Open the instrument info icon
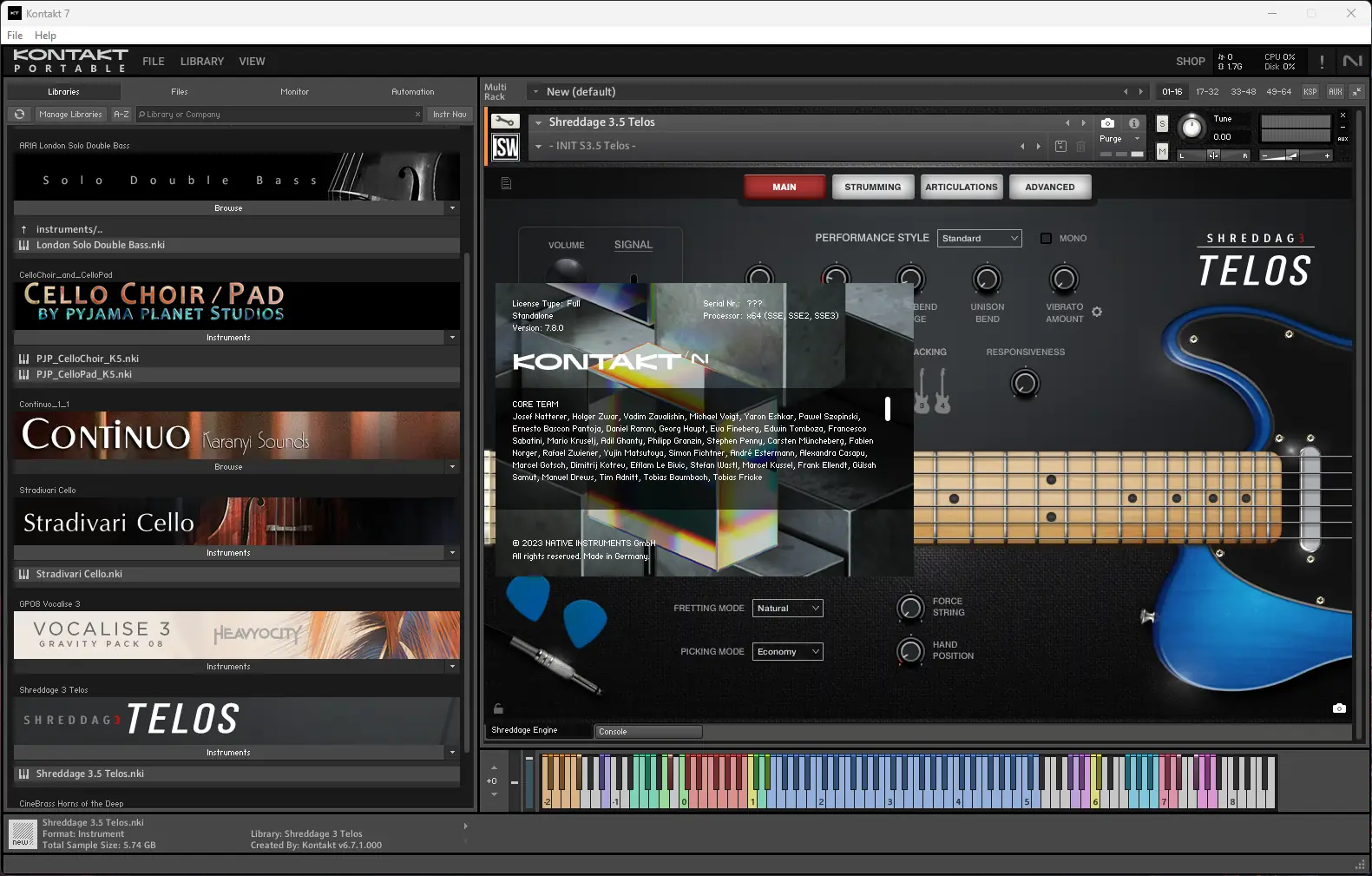This screenshot has height=876, width=1372. click(x=1133, y=123)
